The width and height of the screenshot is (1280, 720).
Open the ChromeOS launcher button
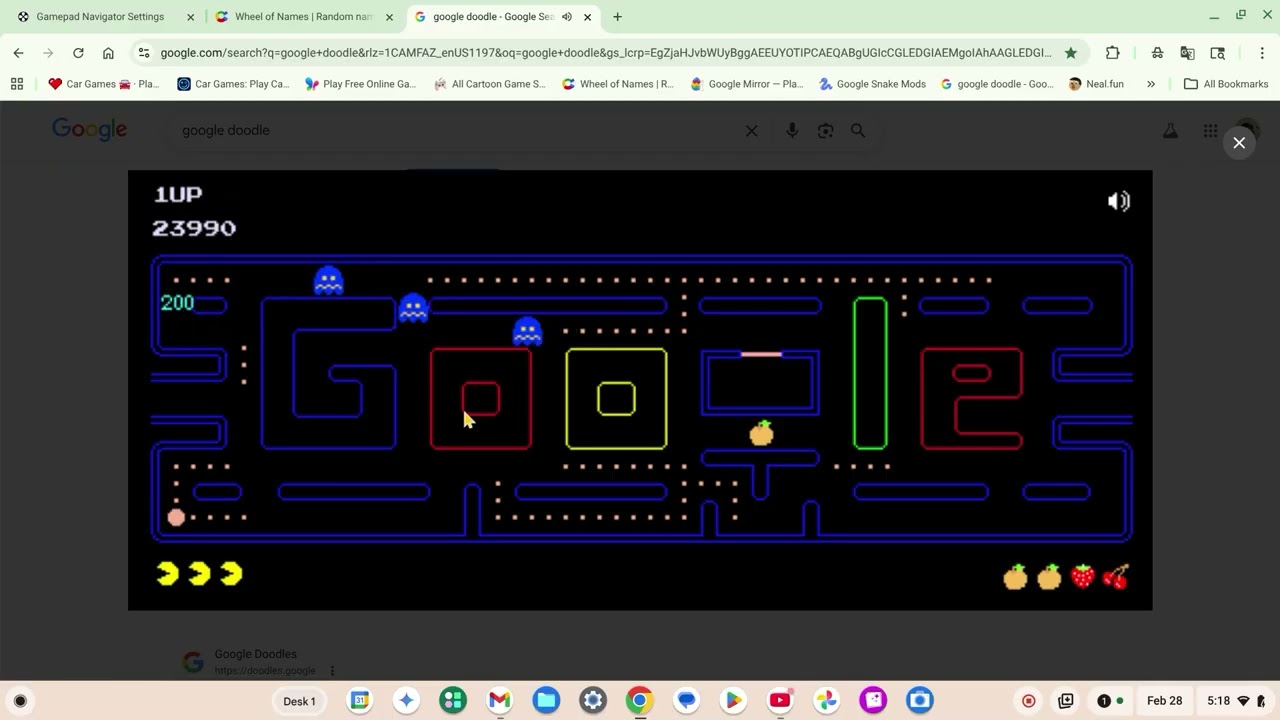click(20, 701)
